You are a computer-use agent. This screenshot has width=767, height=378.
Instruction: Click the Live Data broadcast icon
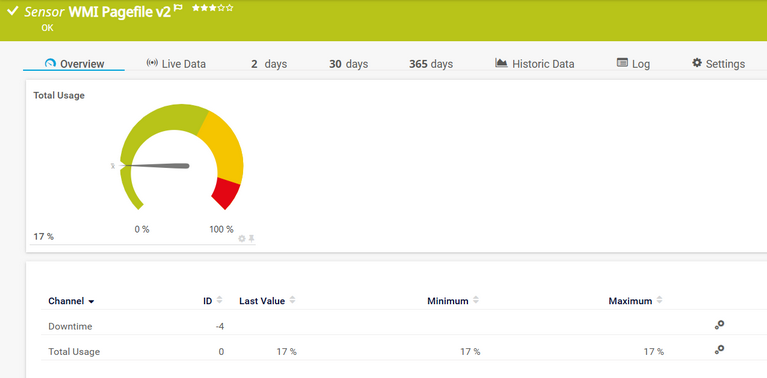152,63
